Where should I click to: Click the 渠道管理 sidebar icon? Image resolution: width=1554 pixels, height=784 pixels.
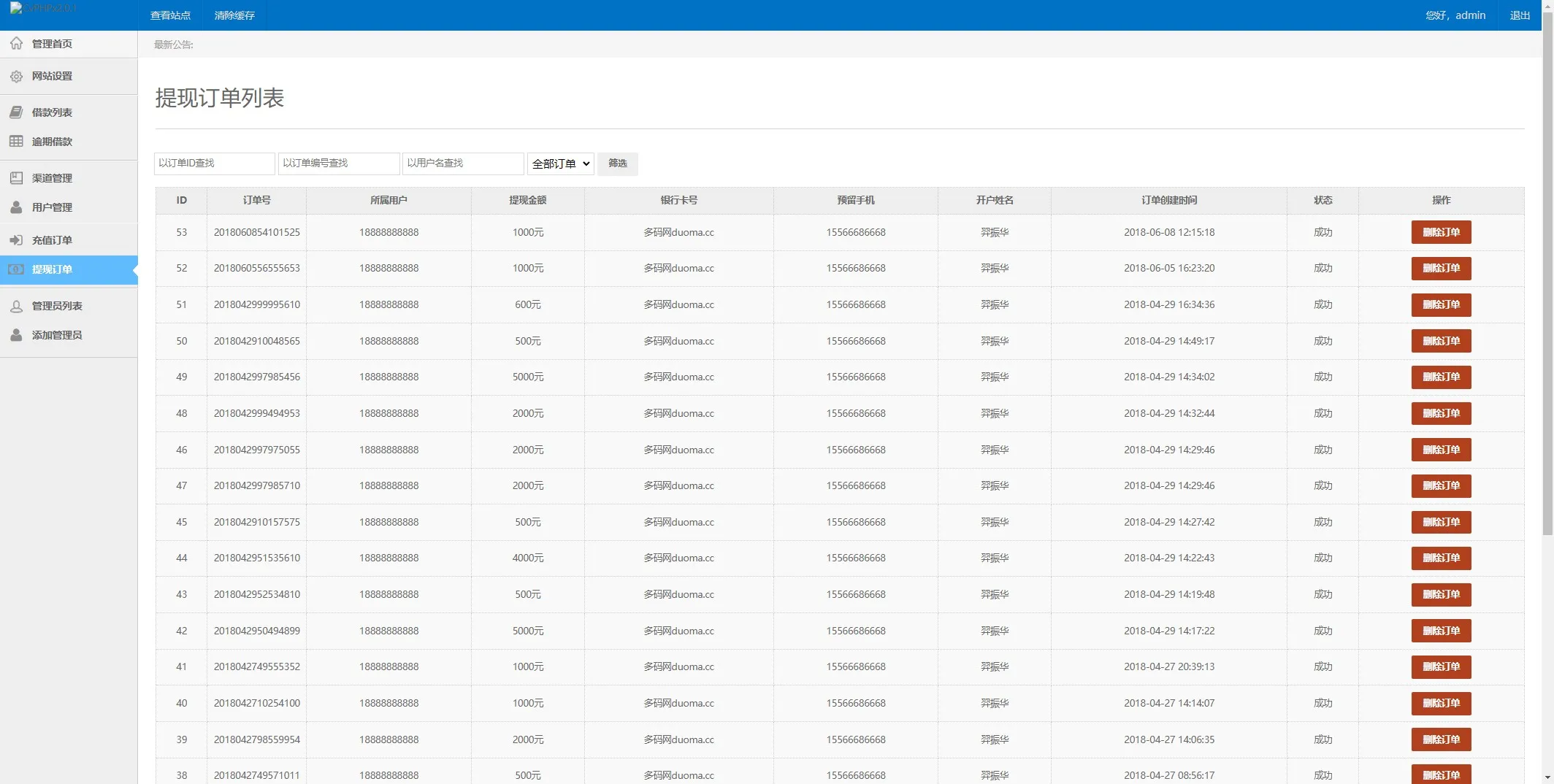[16, 178]
